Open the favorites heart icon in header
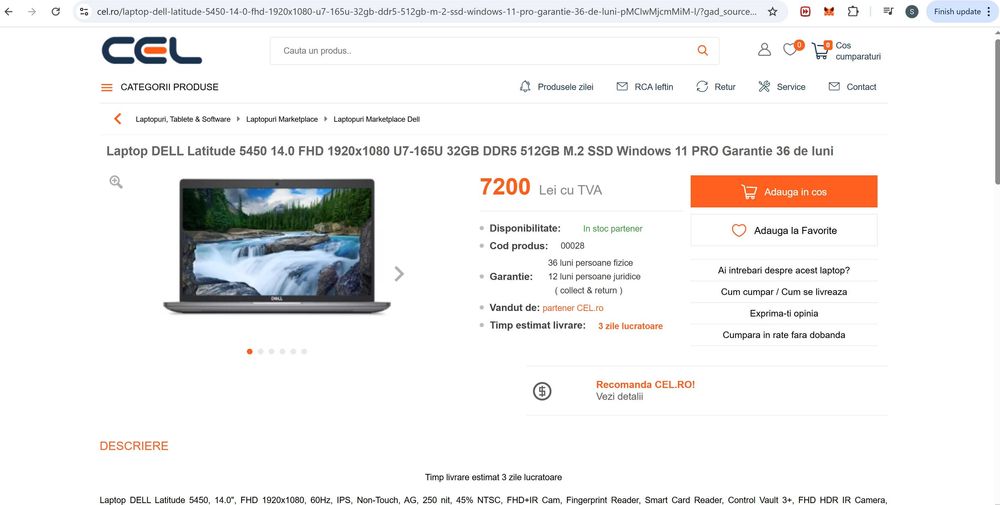Image resolution: width=1000 pixels, height=505 pixels. 791,49
